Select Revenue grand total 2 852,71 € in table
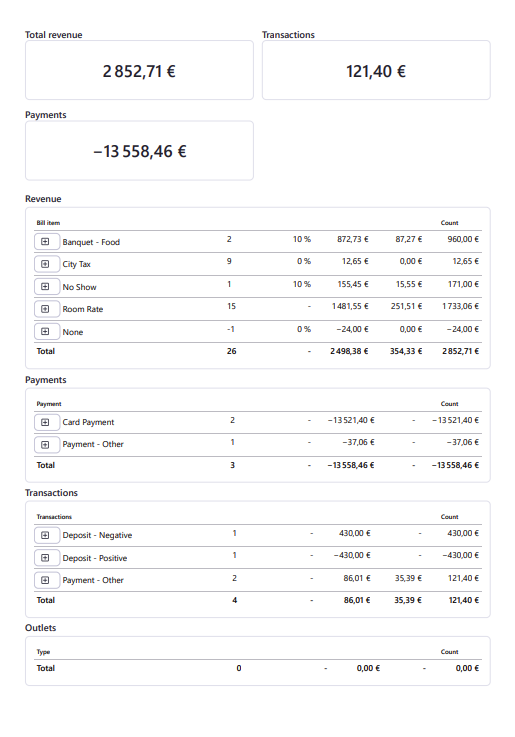 pyautogui.click(x=460, y=351)
